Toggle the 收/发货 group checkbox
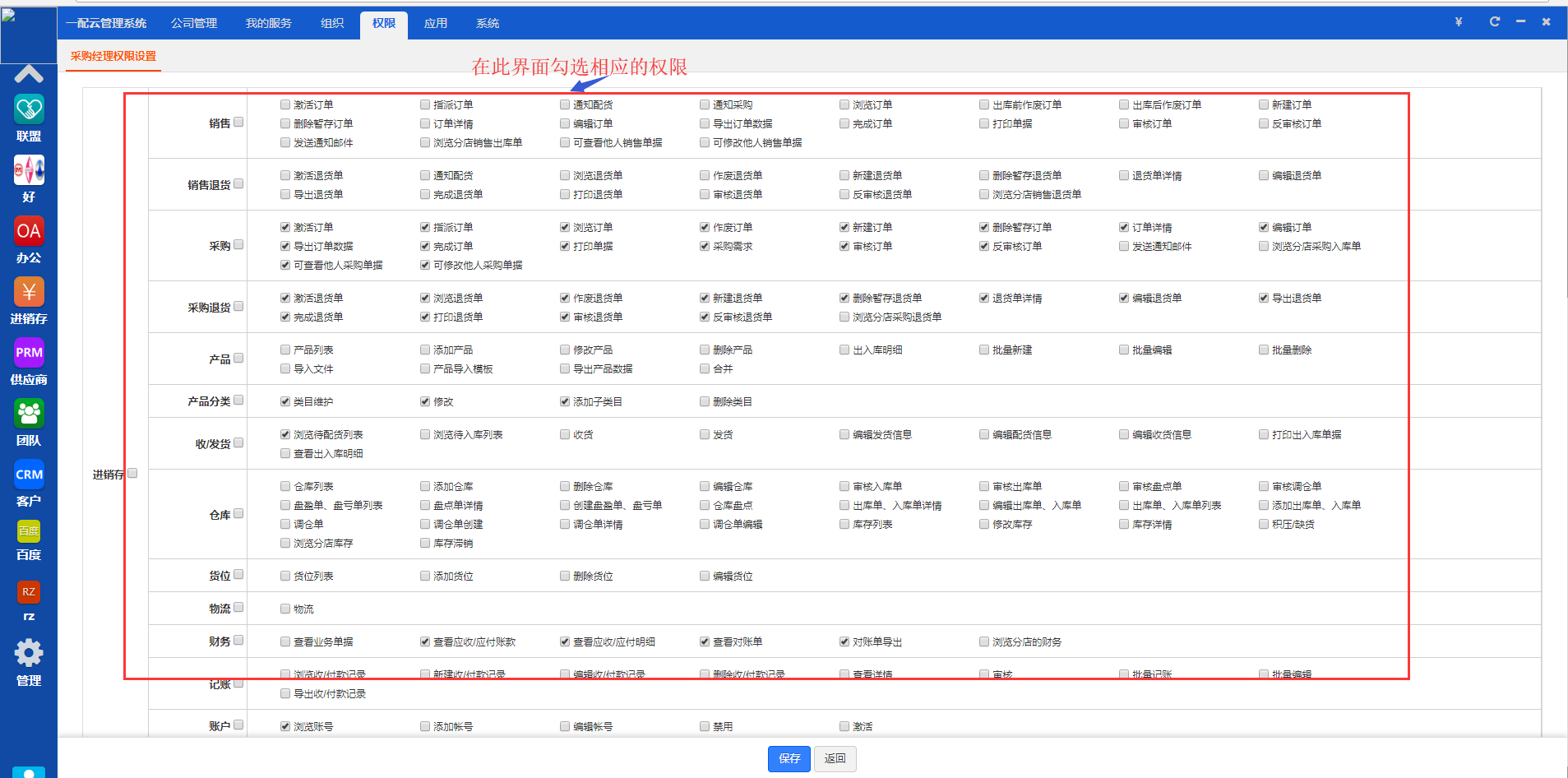Screen dimensions: 1568x778 click(238, 443)
